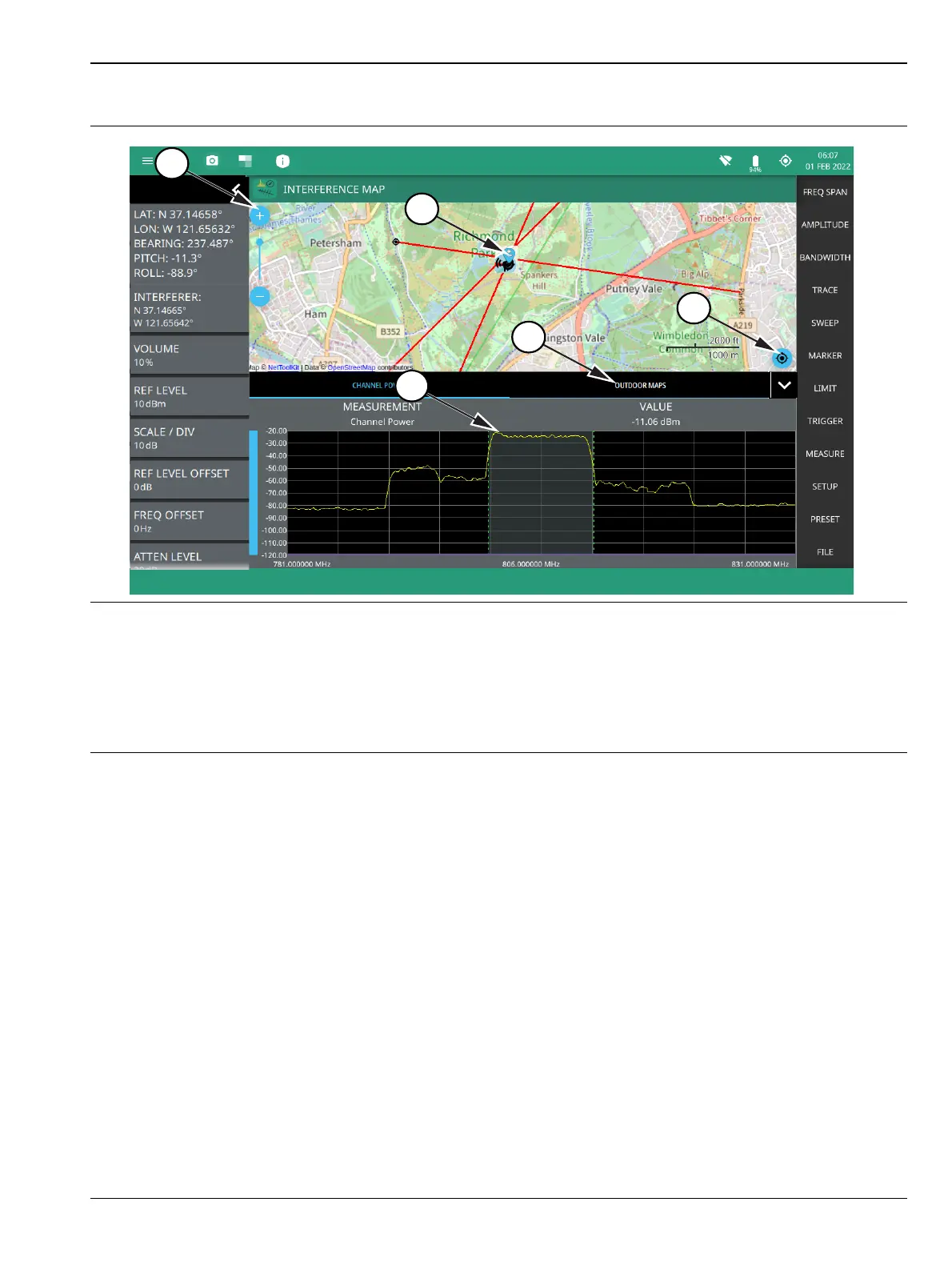This screenshot has height=1266, width=952.
Task: Click the shaded channel region in spectrum
Action: pos(541,493)
